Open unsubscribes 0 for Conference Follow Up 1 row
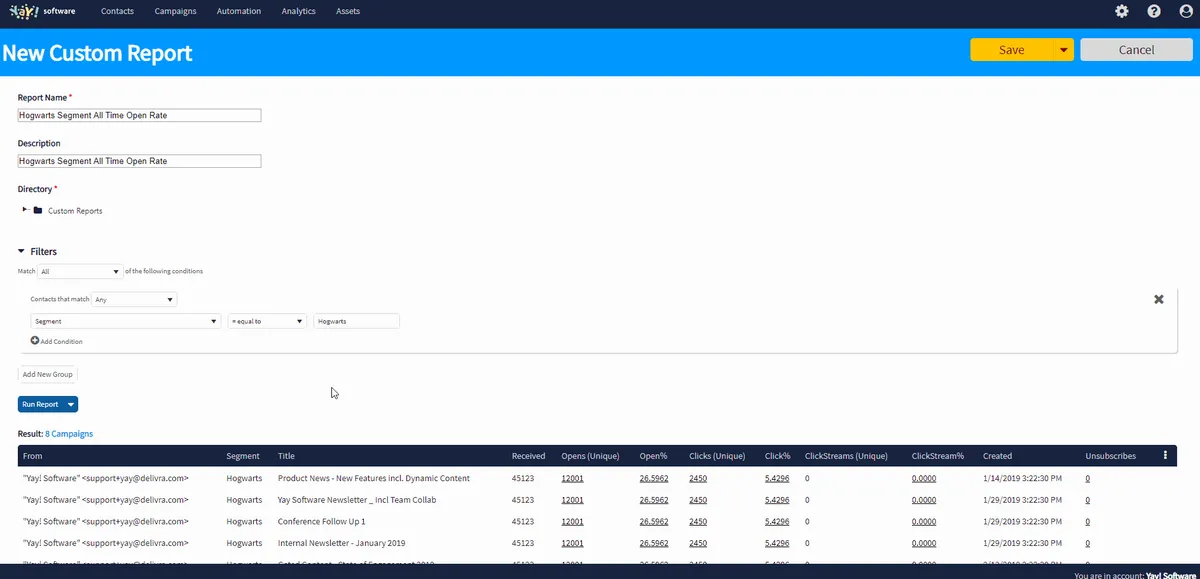The image size is (1200, 579). pyautogui.click(x=1087, y=521)
